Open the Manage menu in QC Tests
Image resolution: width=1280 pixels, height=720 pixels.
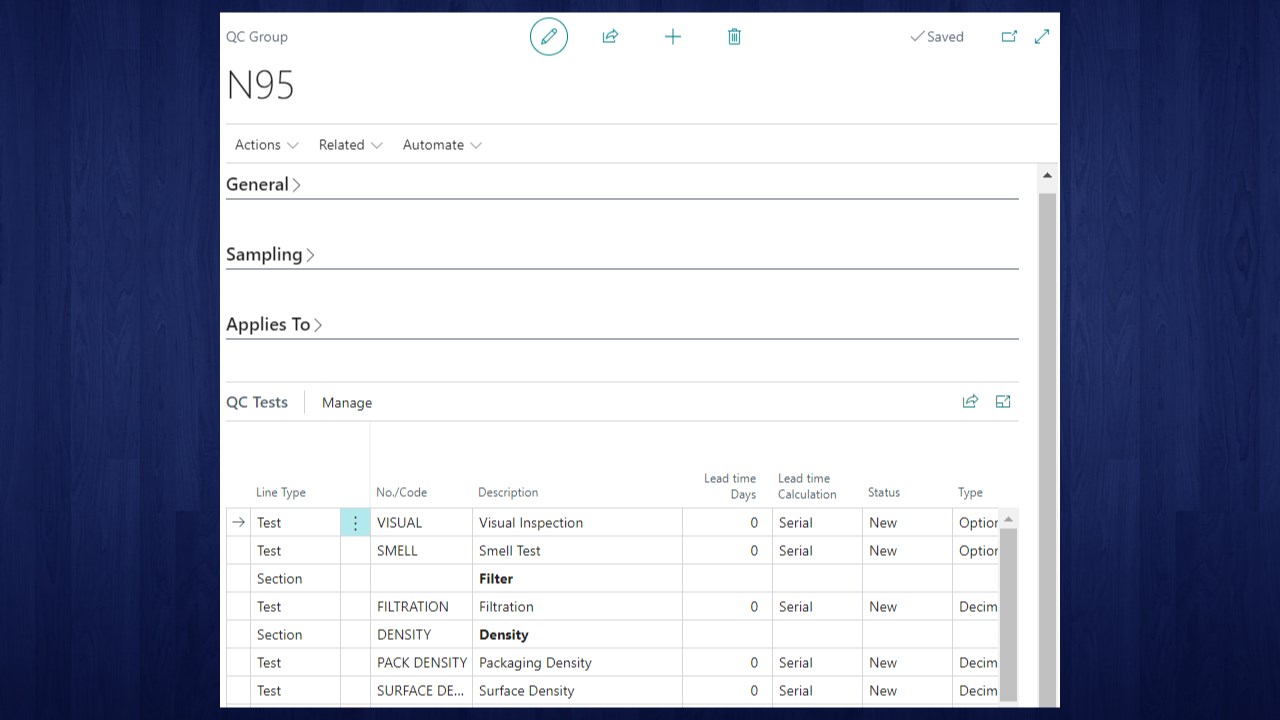coord(347,403)
